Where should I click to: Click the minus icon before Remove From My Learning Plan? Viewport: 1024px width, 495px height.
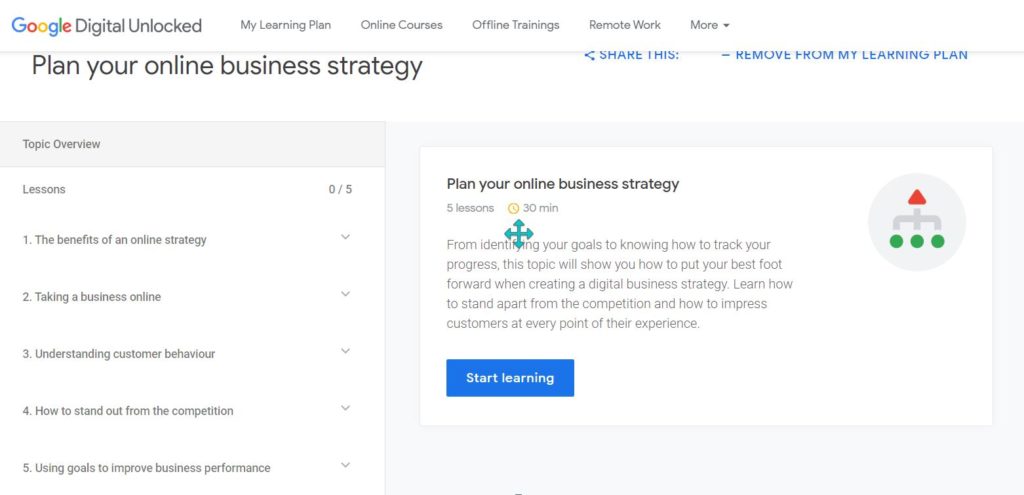[x=725, y=56]
